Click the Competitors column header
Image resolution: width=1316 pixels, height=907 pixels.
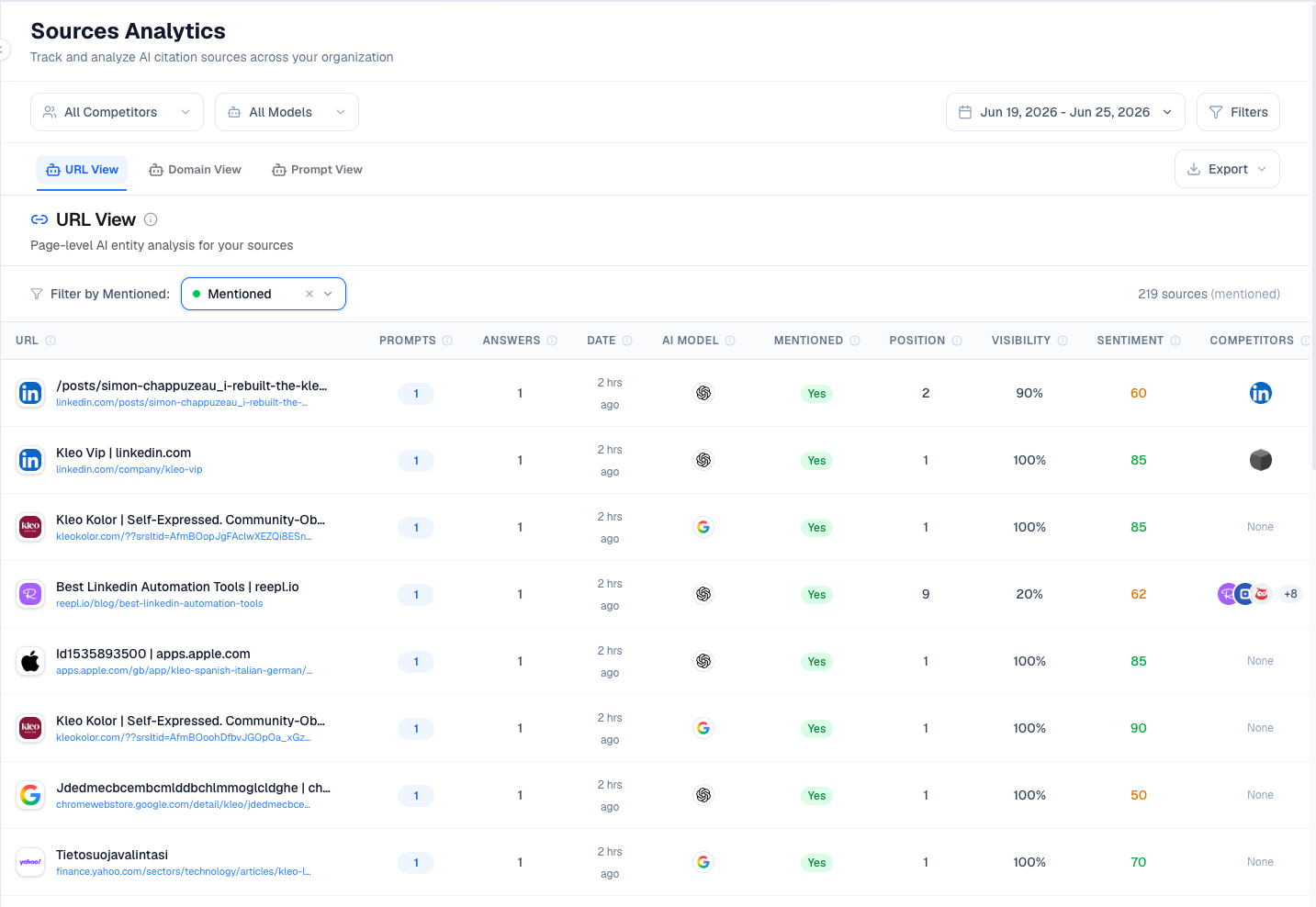1252,341
